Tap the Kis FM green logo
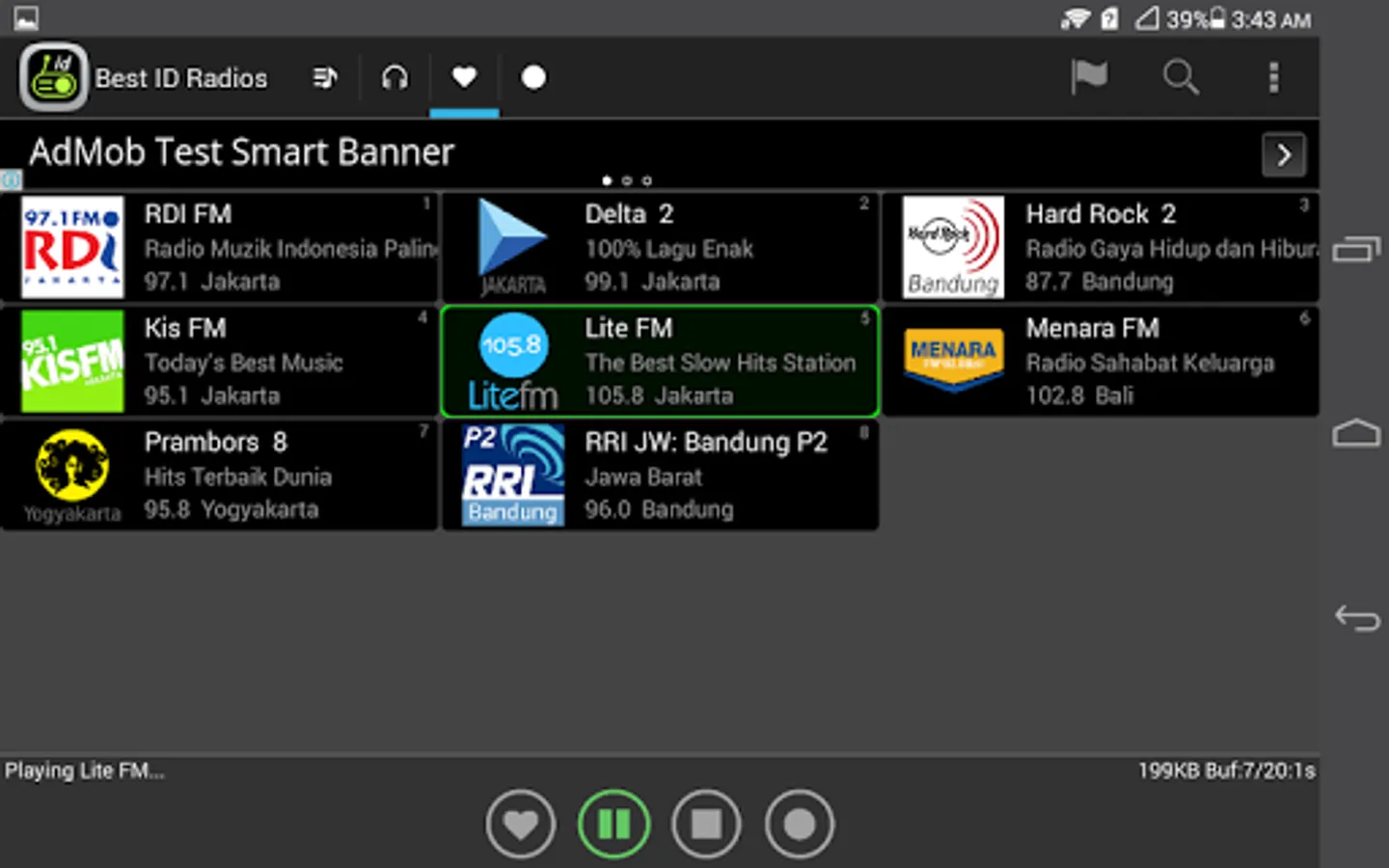The width and height of the screenshot is (1389, 868). tap(72, 361)
